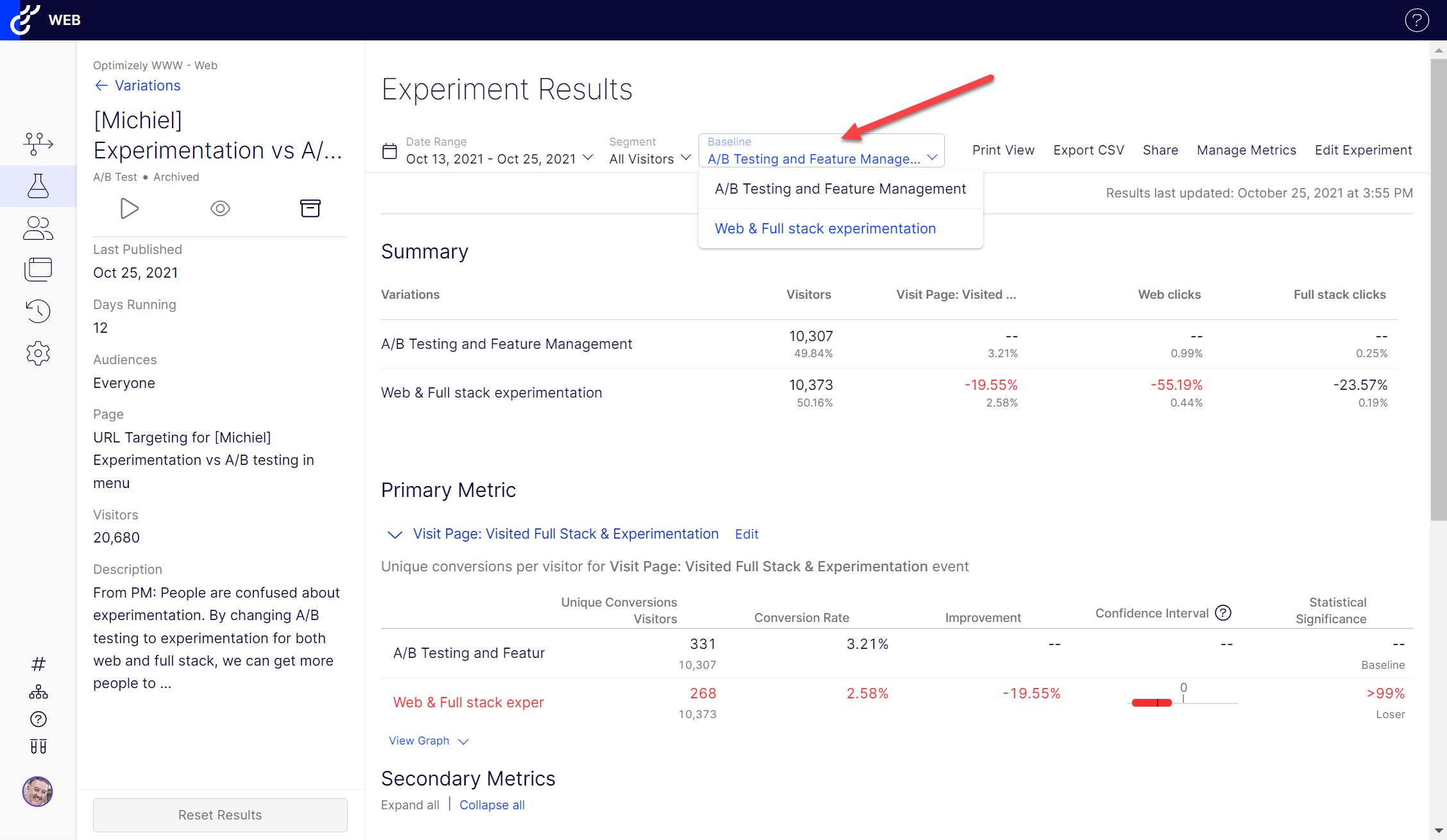Open the feature flags sidebar icon

point(38,144)
